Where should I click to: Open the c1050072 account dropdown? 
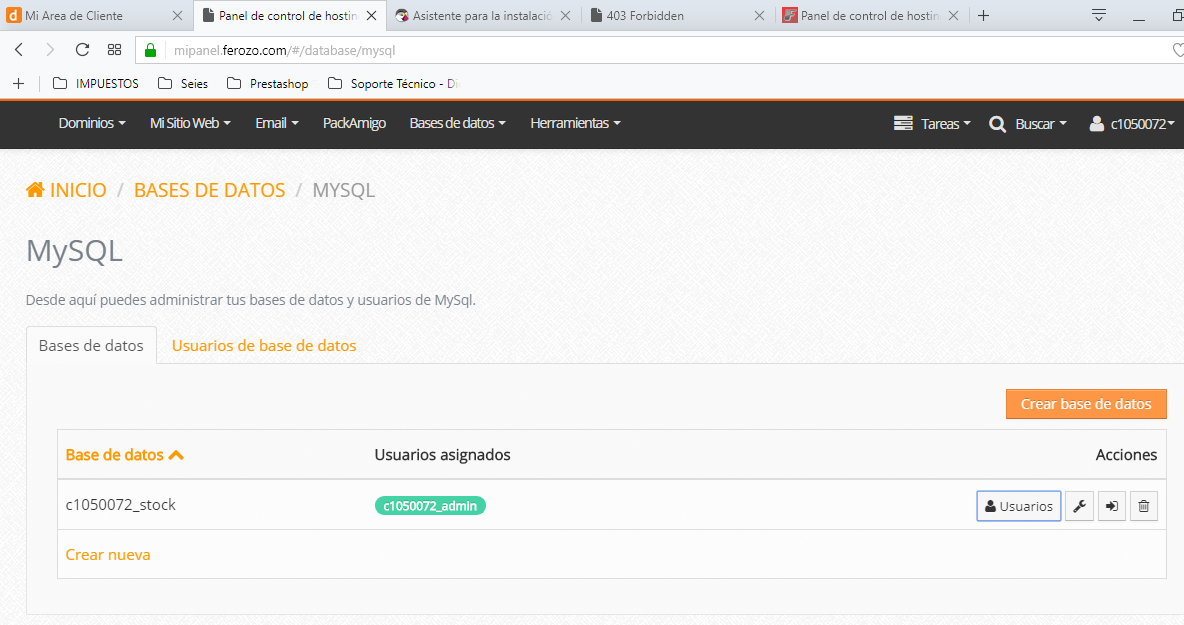click(1142, 124)
